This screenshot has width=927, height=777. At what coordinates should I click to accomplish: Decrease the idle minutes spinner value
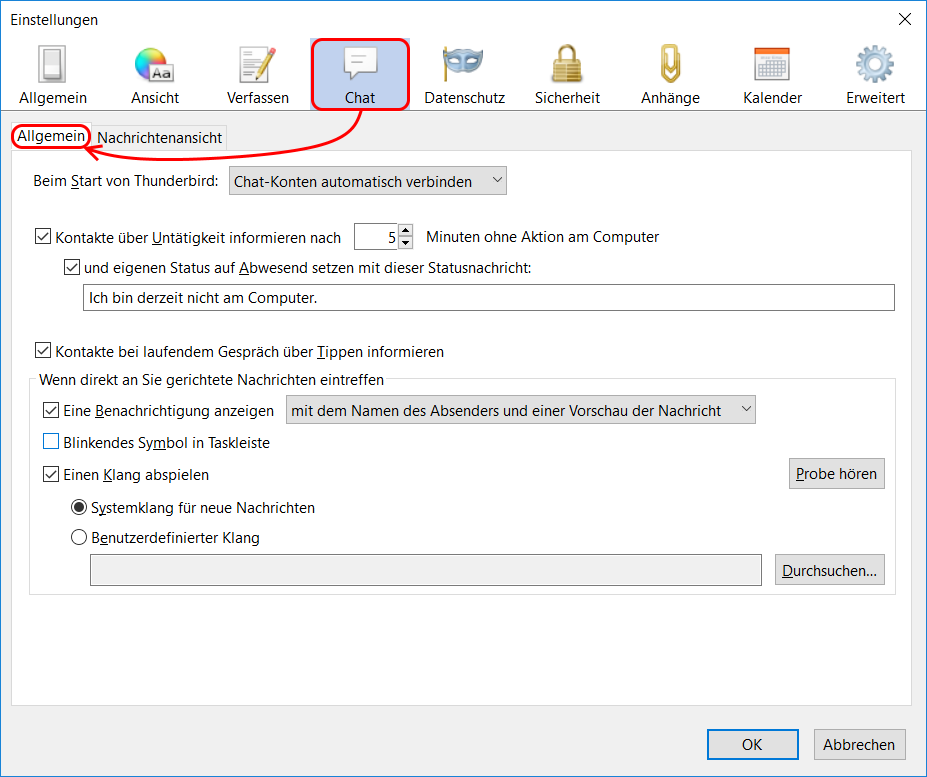(406, 242)
